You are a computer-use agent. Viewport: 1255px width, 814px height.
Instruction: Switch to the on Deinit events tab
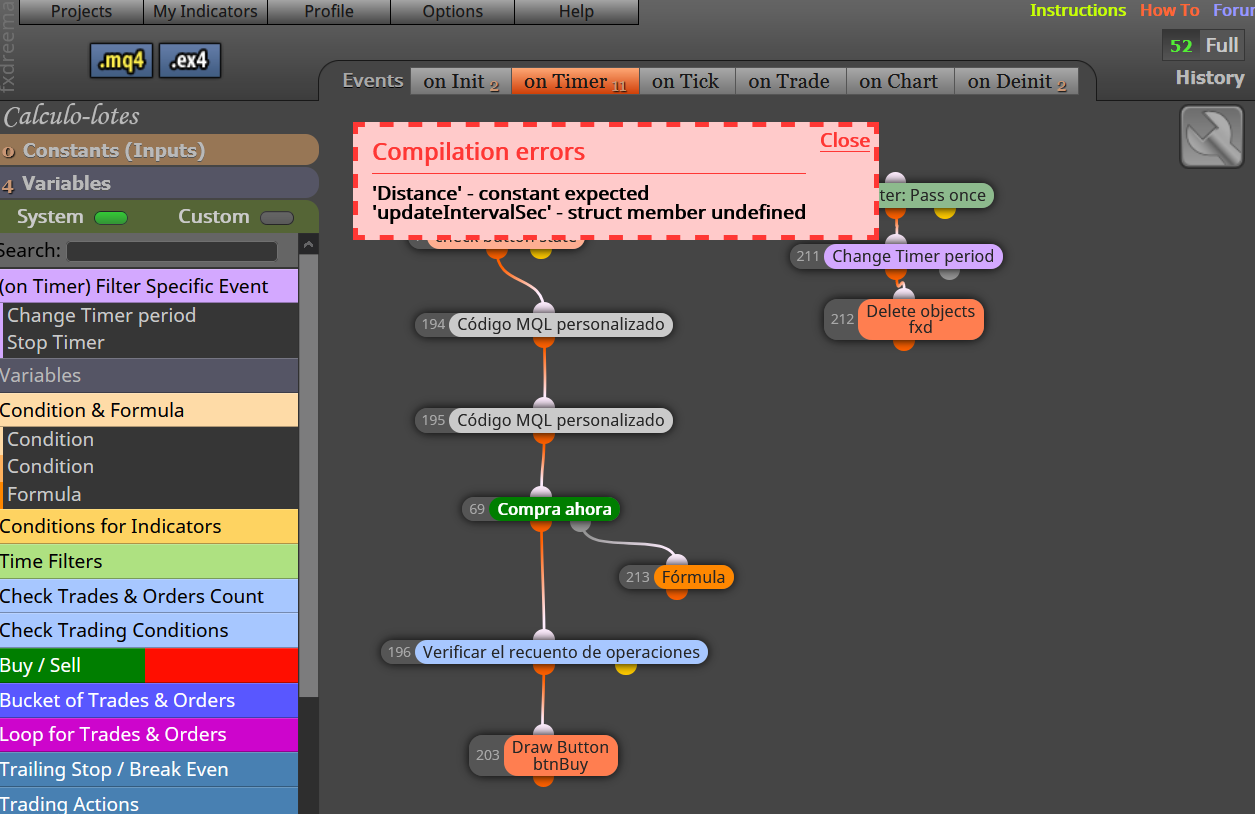coord(1017,82)
